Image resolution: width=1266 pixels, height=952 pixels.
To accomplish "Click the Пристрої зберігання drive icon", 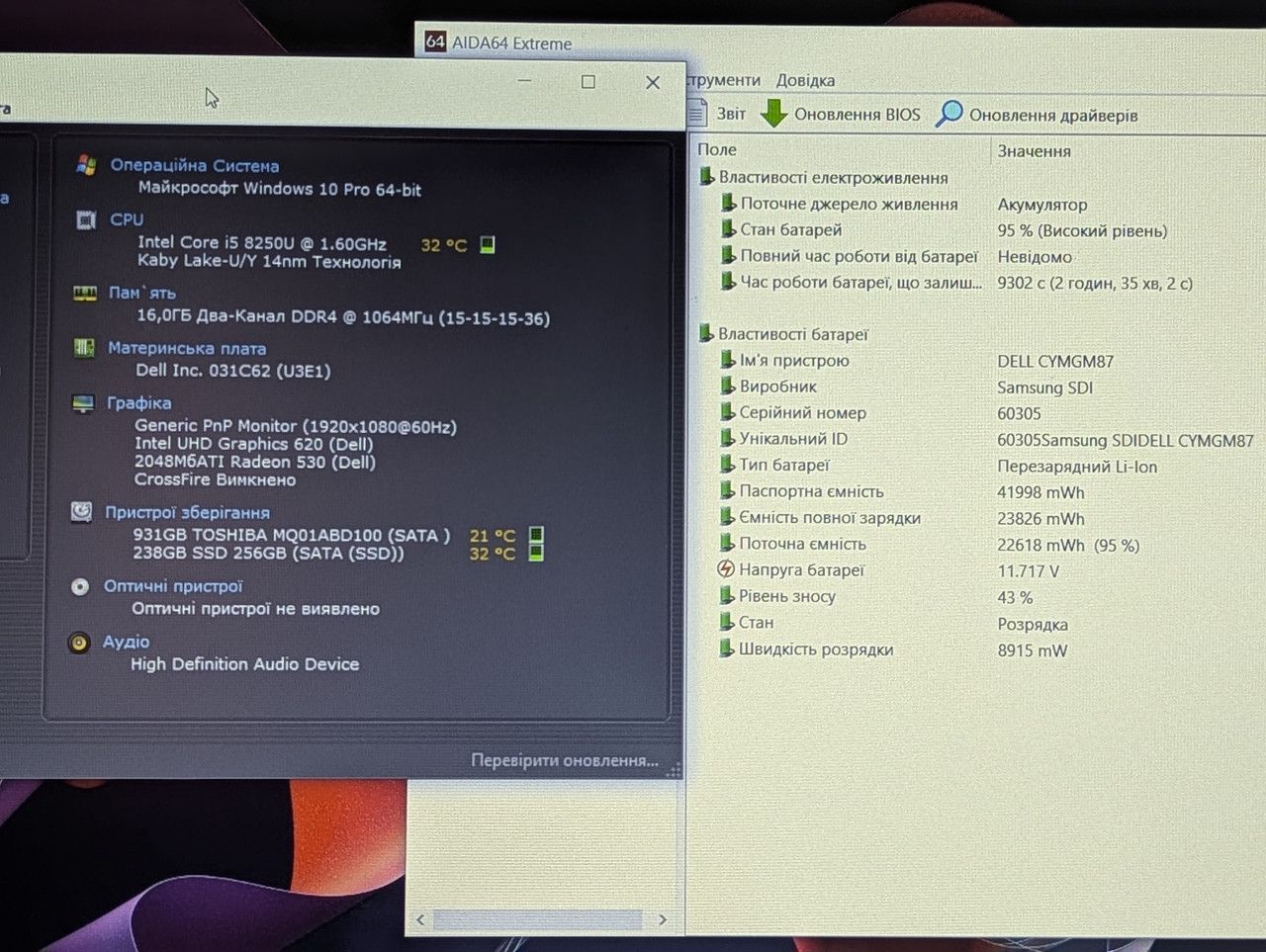I will [81, 511].
